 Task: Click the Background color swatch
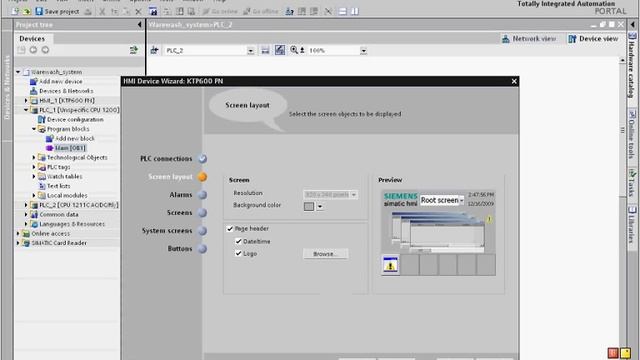[x=309, y=206]
